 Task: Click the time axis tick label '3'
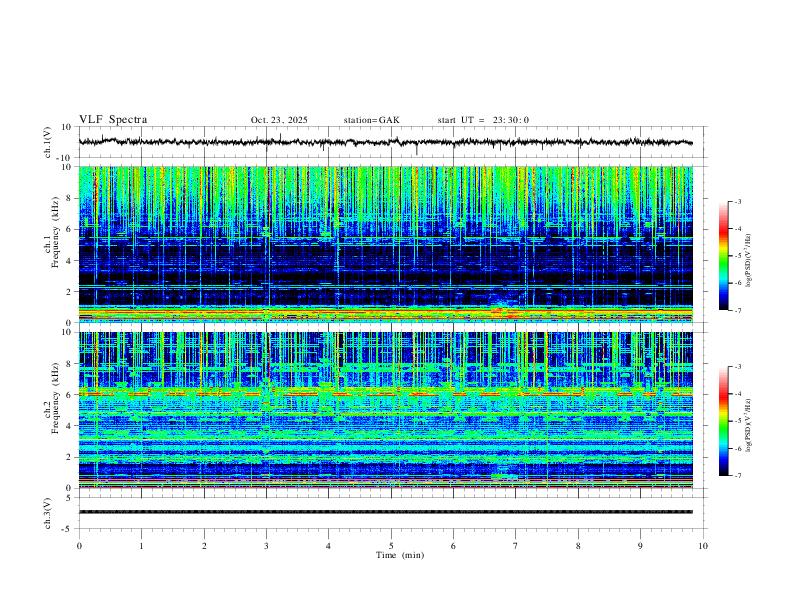point(266,546)
